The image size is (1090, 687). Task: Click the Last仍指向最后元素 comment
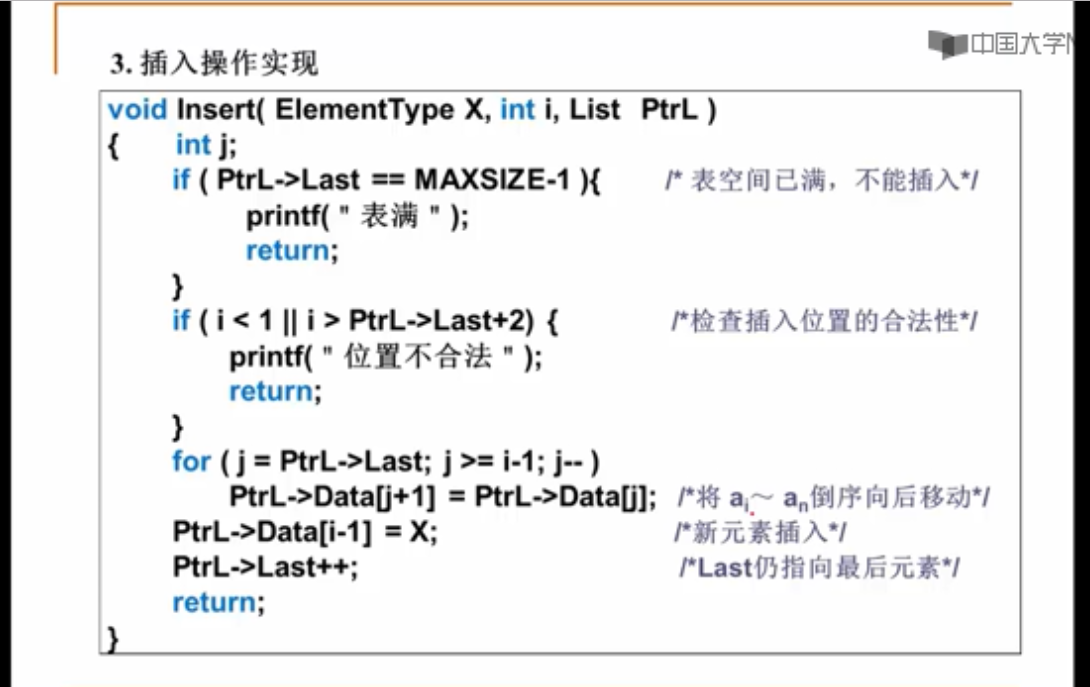[819, 568]
